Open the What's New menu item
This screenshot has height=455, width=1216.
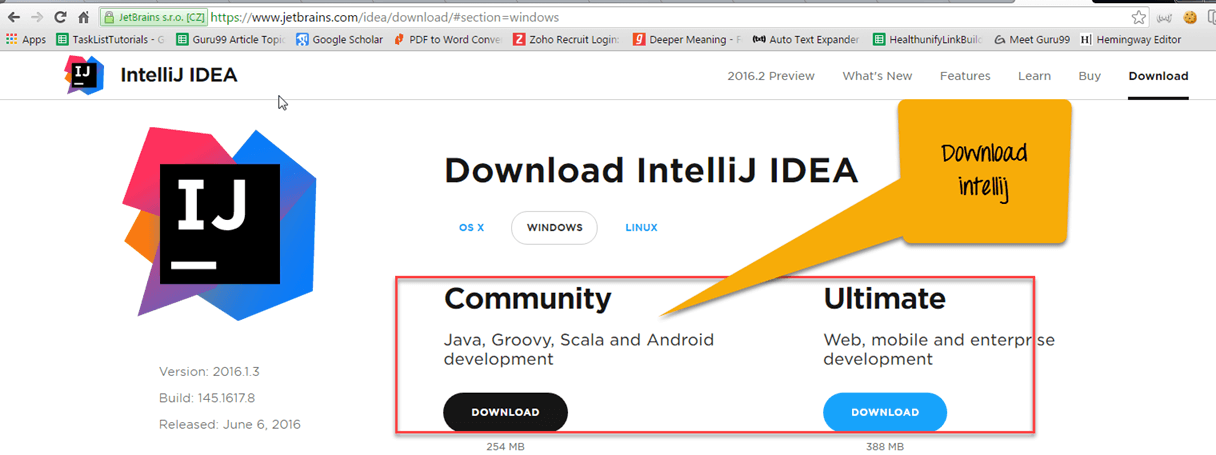click(x=877, y=76)
